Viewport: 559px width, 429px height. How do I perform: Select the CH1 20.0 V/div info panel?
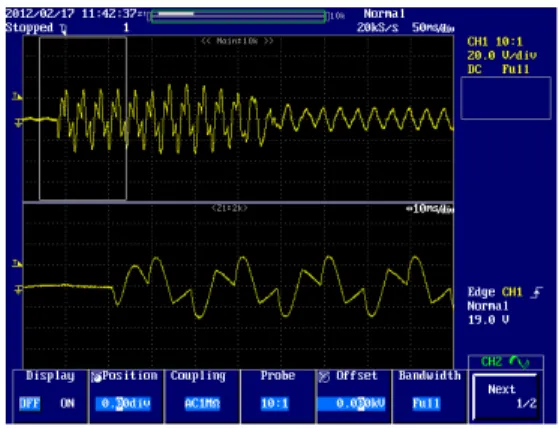pyautogui.click(x=502, y=55)
